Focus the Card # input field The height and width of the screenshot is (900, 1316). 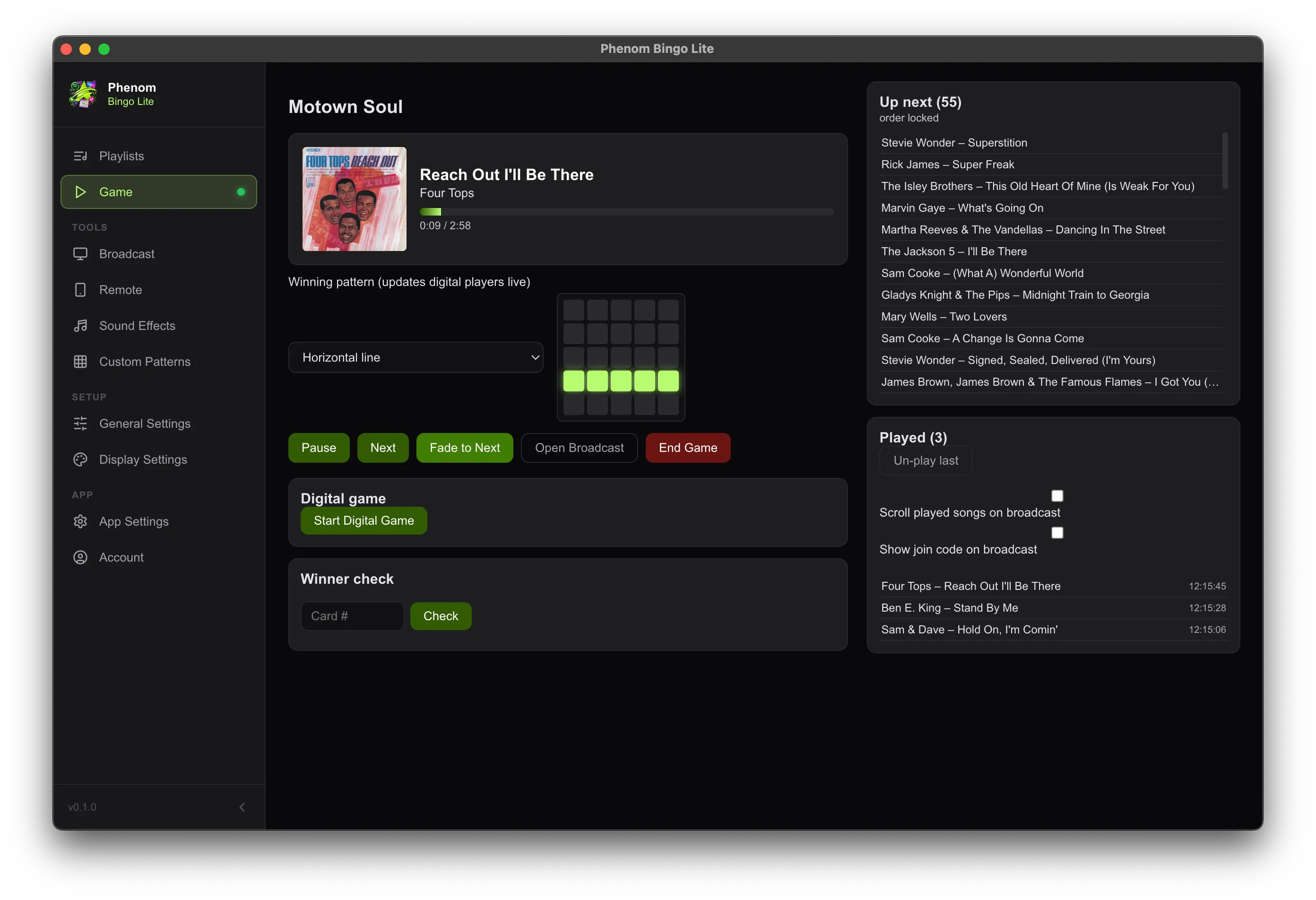click(352, 616)
